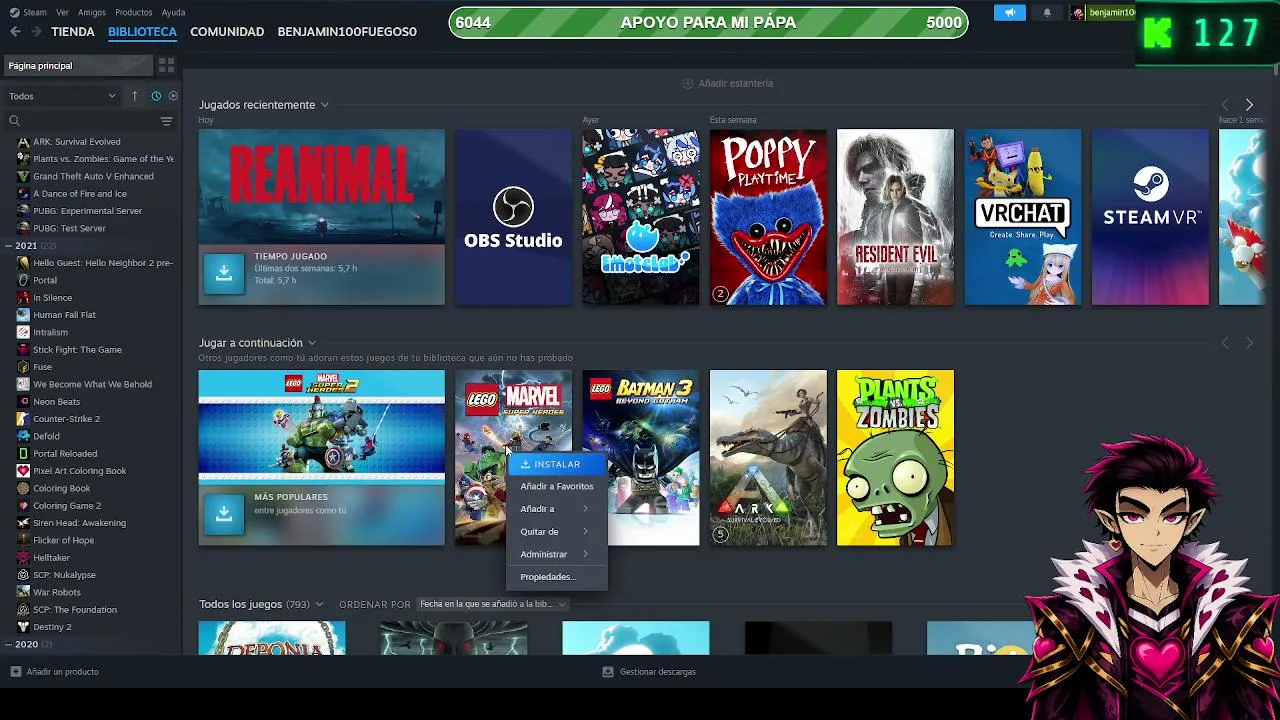Image resolution: width=1280 pixels, height=720 pixels.
Task: Choose INSTALAR in the context menu
Action: (557, 465)
